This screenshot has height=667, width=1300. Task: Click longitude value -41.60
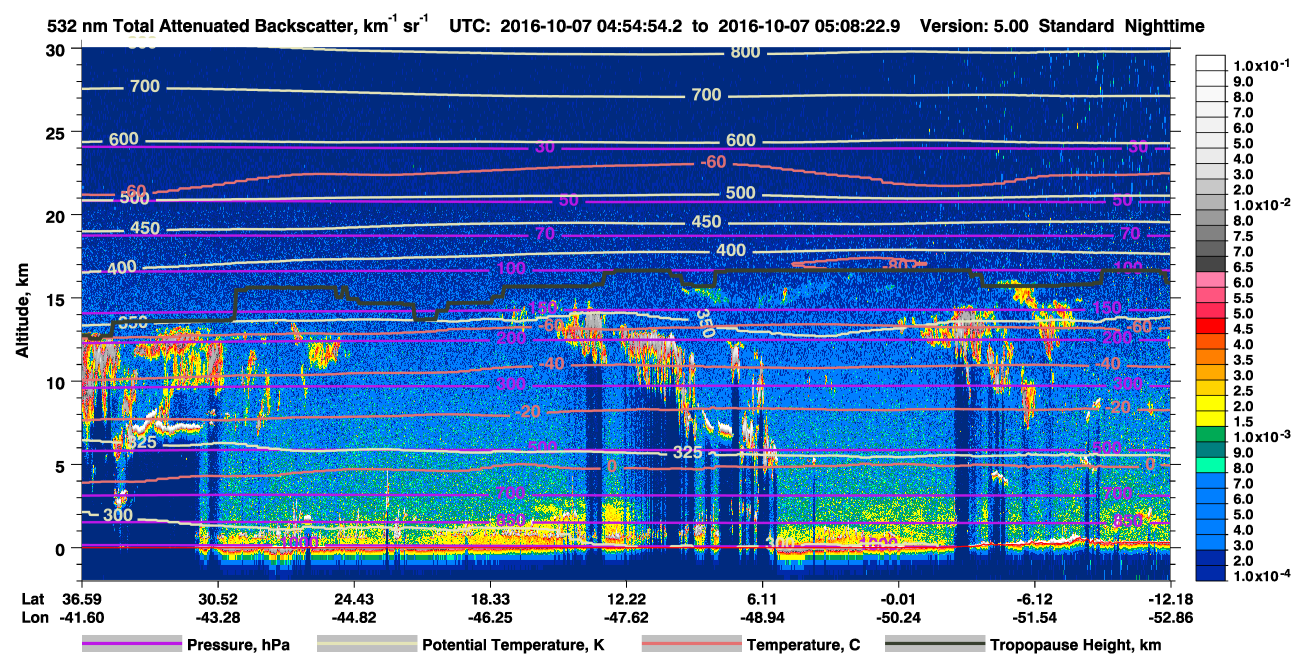click(81, 616)
